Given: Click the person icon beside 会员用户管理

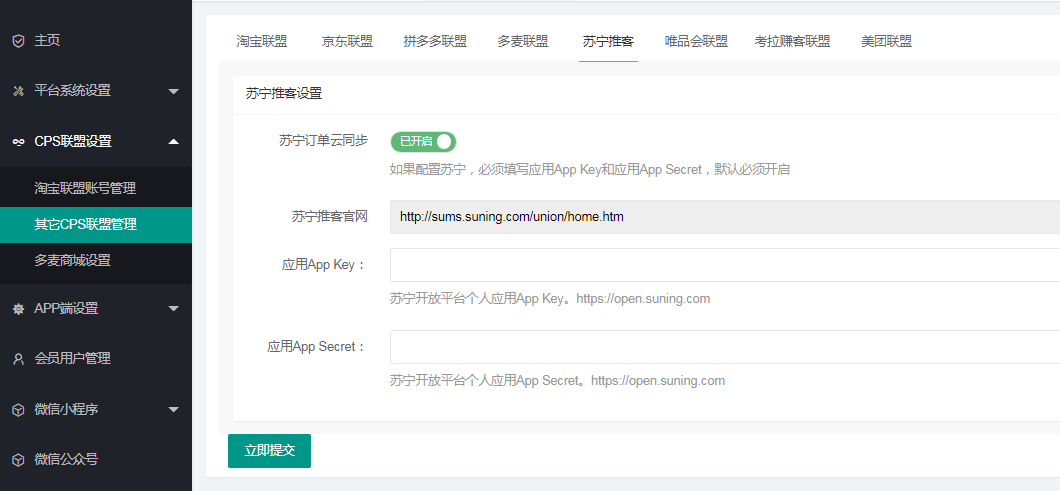Looking at the screenshot, I should (18, 359).
